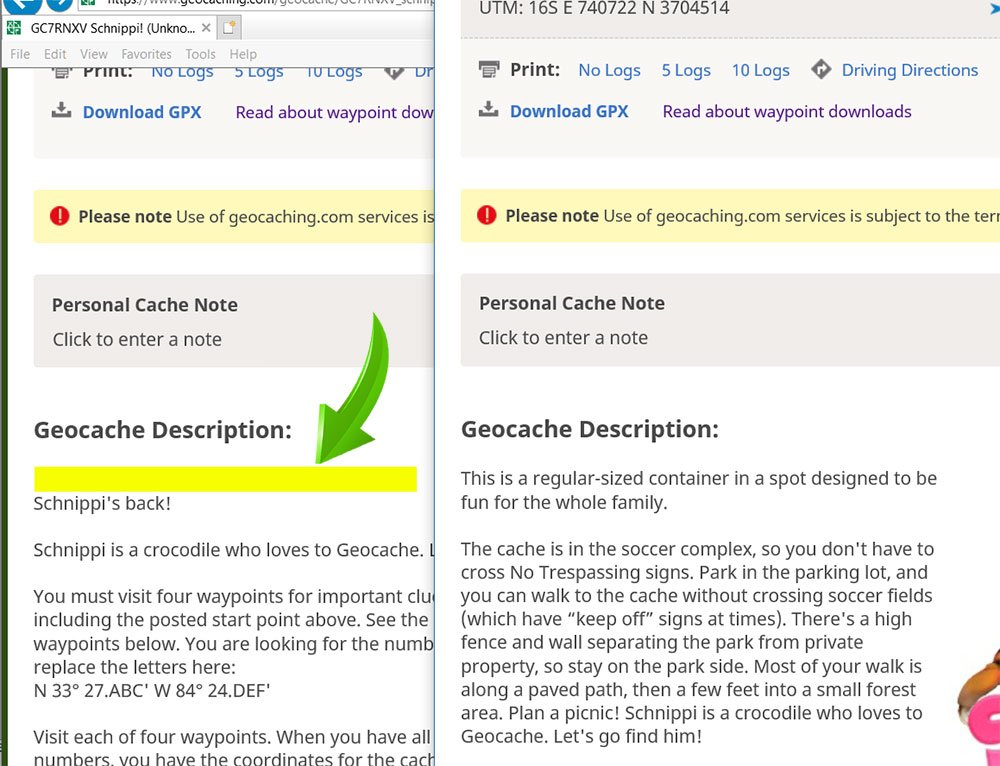Click Personal Cache Note heading in right window
Viewport: 1000px width, 766px height.
(x=572, y=303)
